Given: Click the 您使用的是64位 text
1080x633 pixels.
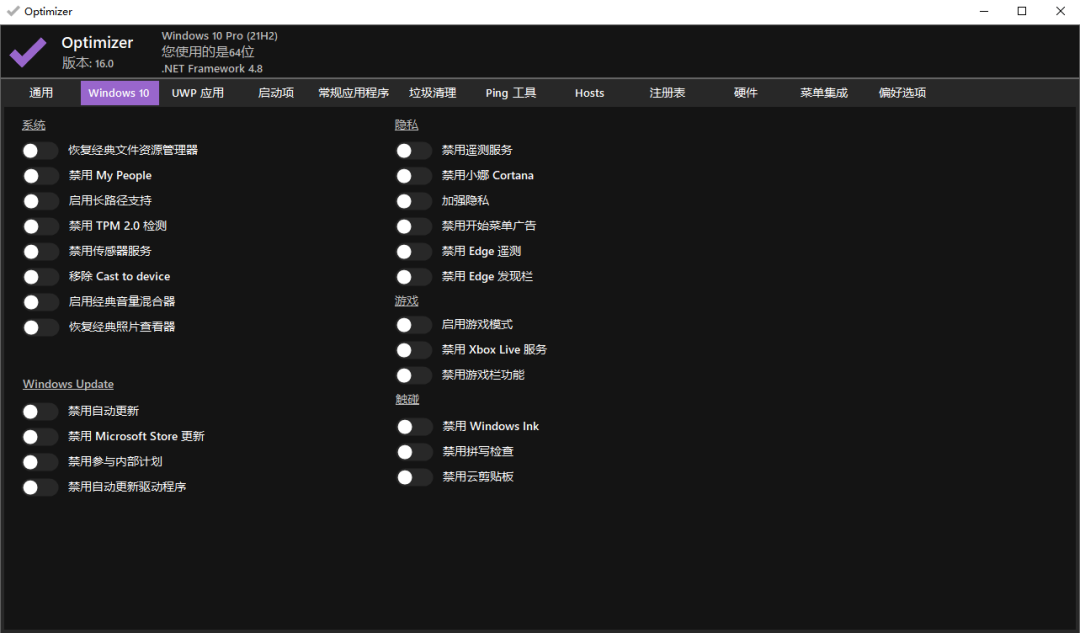Looking at the screenshot, I should click(x=208, y=52).
